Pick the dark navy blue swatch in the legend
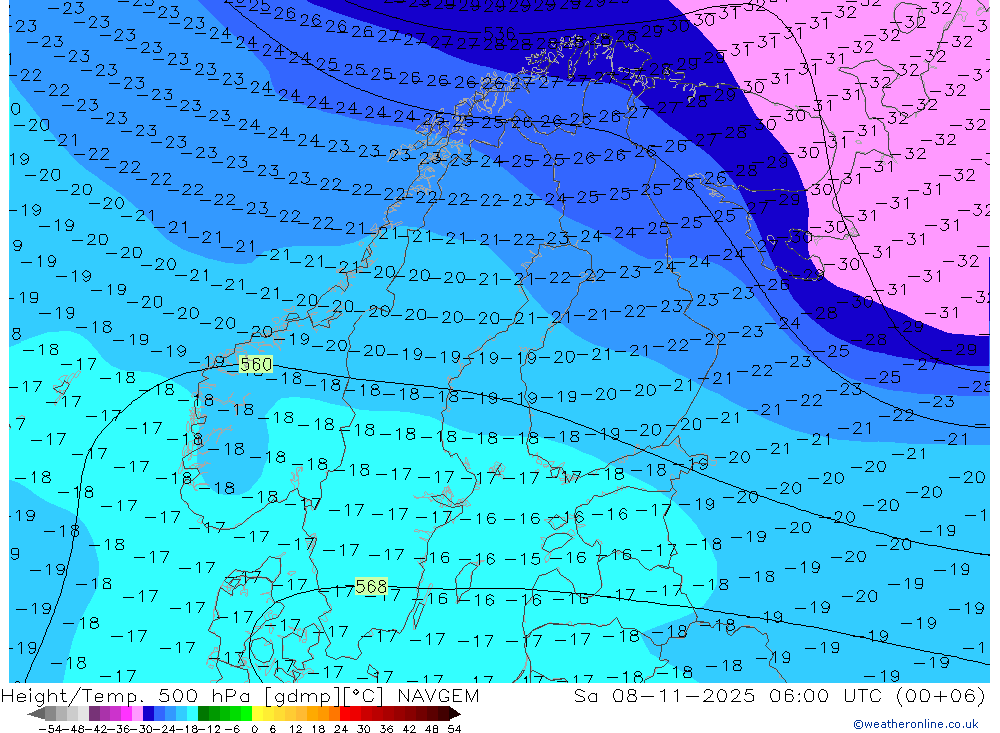The height and width of the screenshot is (733, 1000). (148, 713)
